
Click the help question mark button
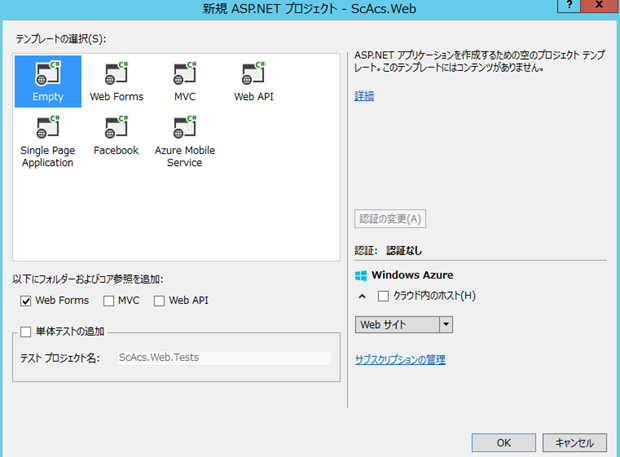pos(569,6)
